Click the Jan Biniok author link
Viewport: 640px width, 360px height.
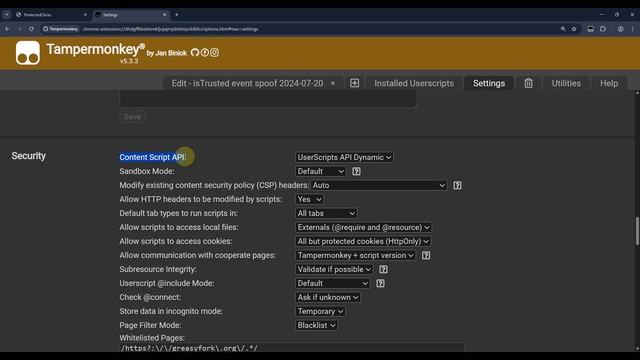pyautogui.click(x=171, y=53)
